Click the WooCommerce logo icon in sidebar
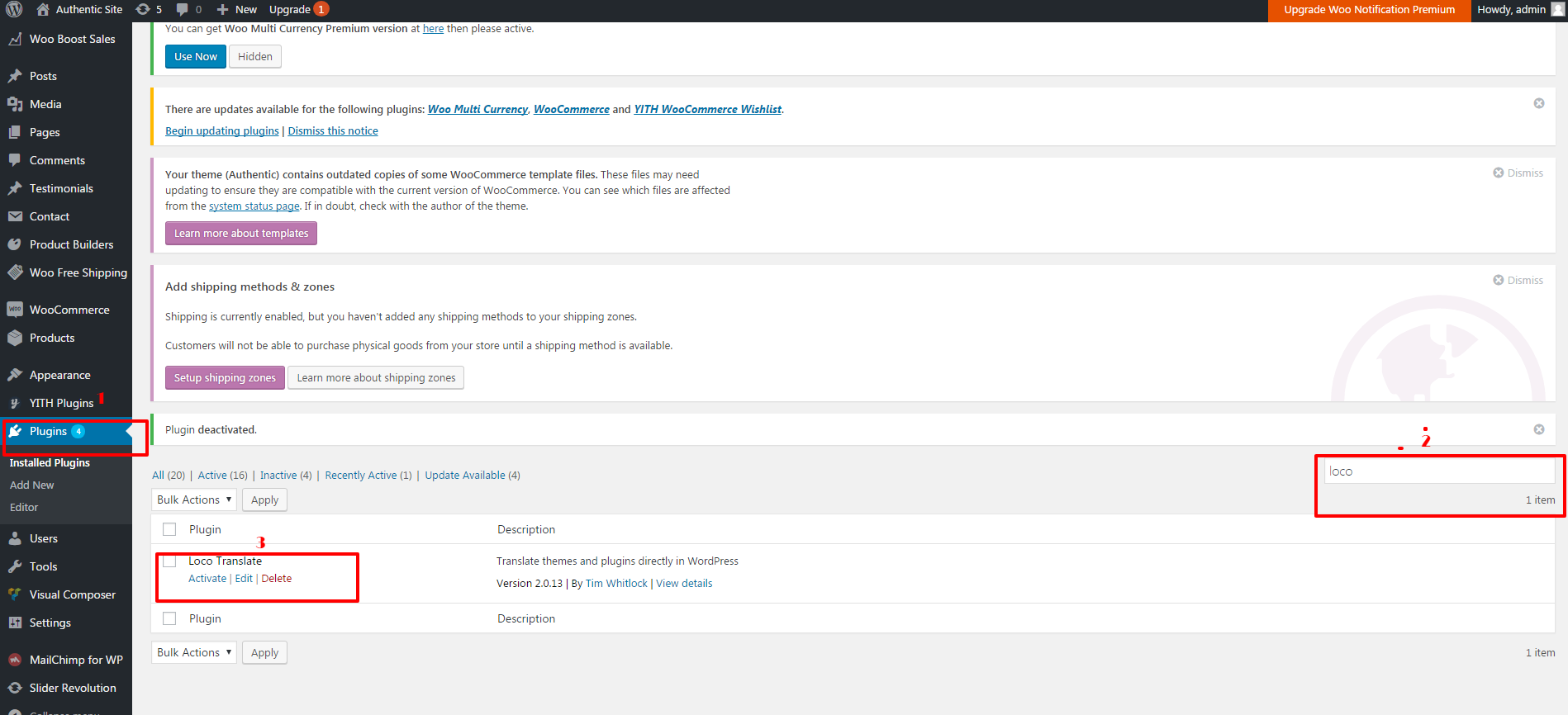This screenshot has height=715, width=1568. point(15,310)
